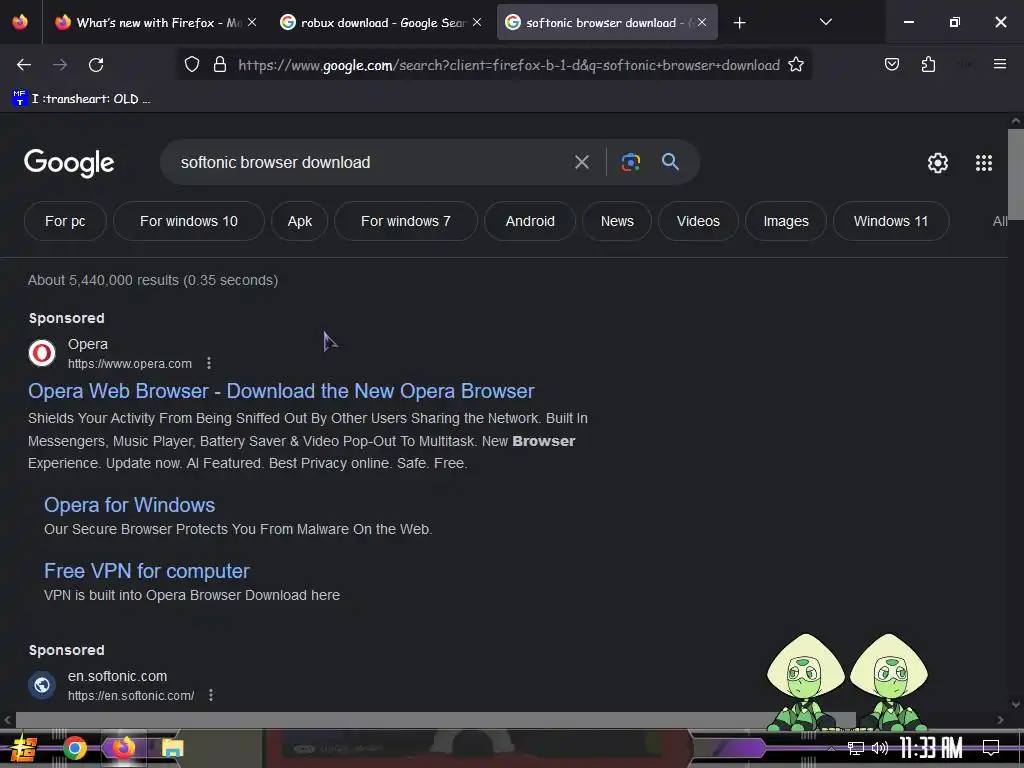Filter results with the For pc chip
The image size is (1024, 768).
point(65,221)
